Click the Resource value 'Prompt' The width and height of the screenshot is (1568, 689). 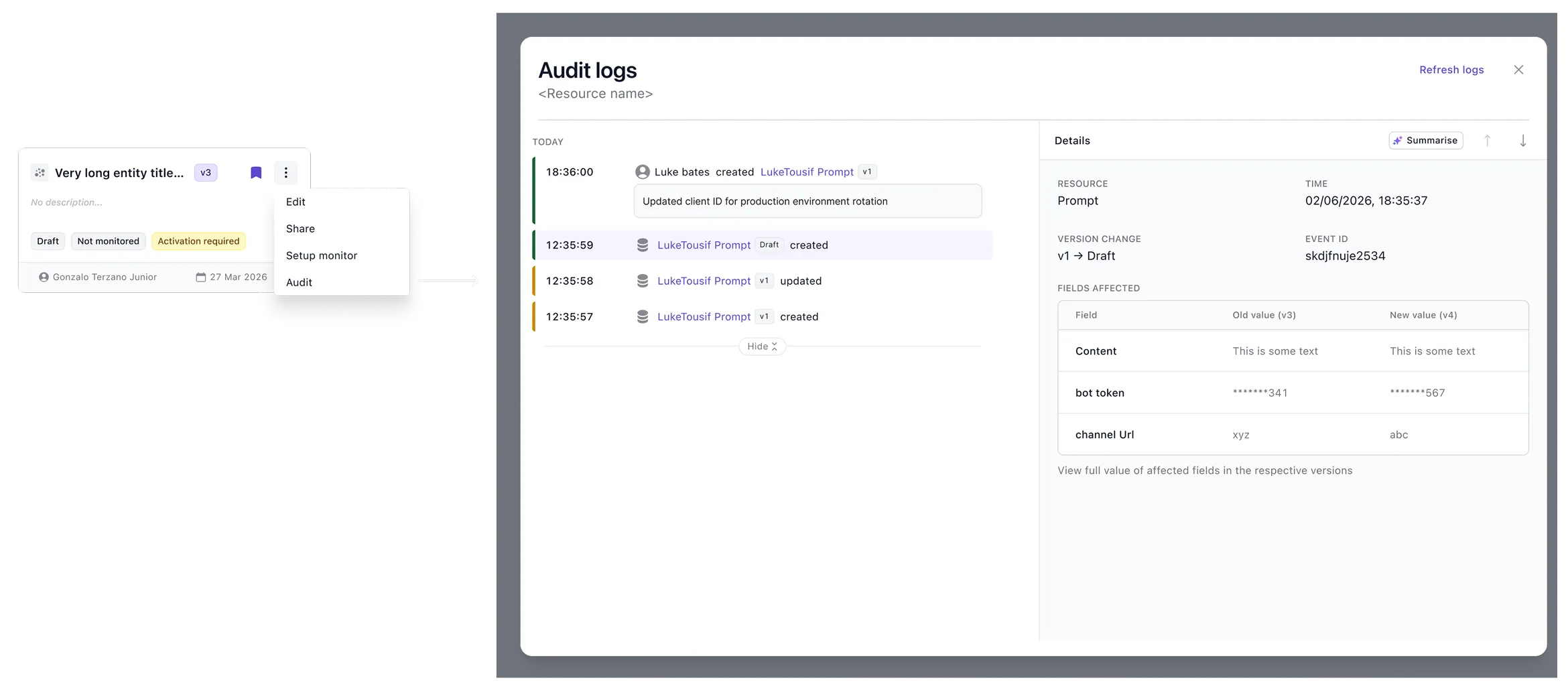pyautogui.click(x=1077, y=201)
